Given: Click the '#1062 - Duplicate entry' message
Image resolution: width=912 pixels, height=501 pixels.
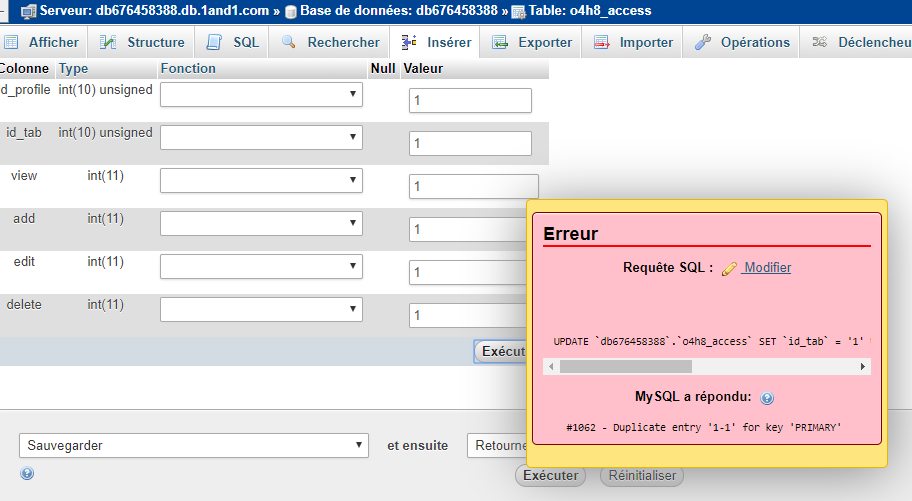Looking at the screenshot, I should 704,428.
